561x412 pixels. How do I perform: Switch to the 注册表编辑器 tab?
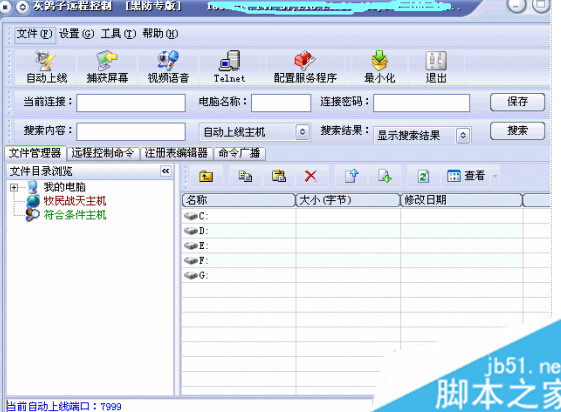176,153
